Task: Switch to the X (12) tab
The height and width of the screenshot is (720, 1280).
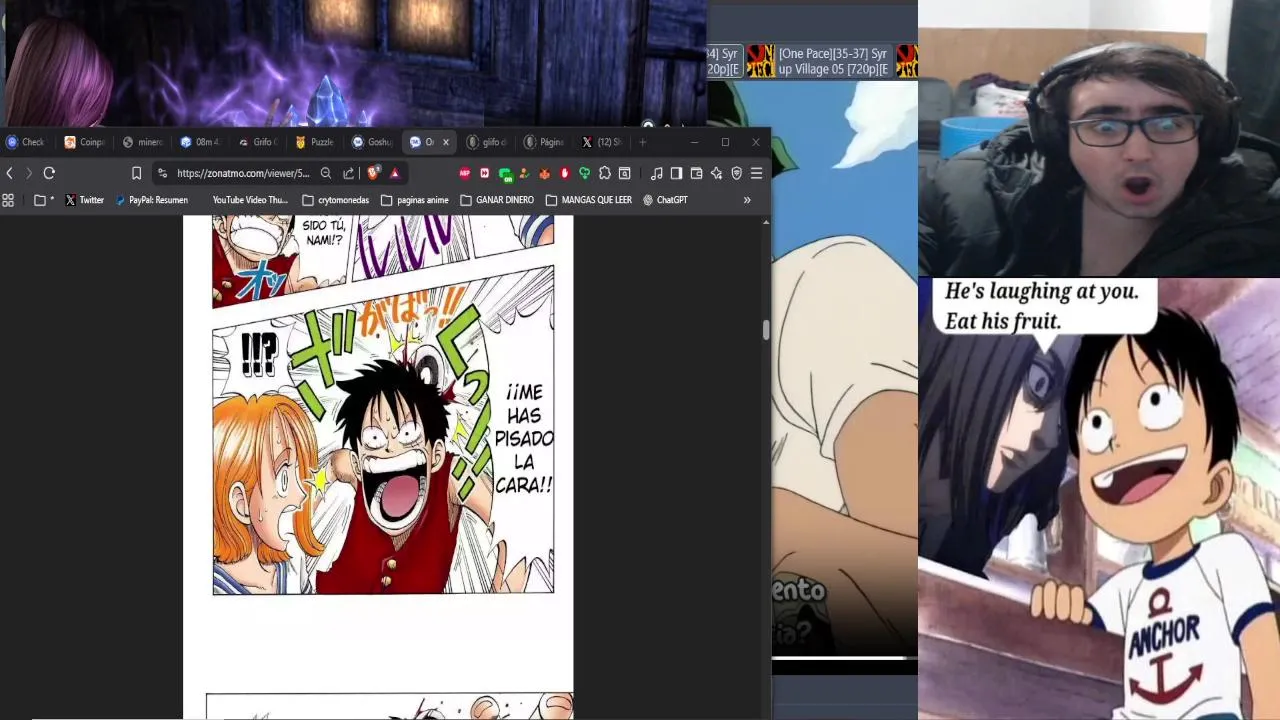Action: [x=603, y=142]
